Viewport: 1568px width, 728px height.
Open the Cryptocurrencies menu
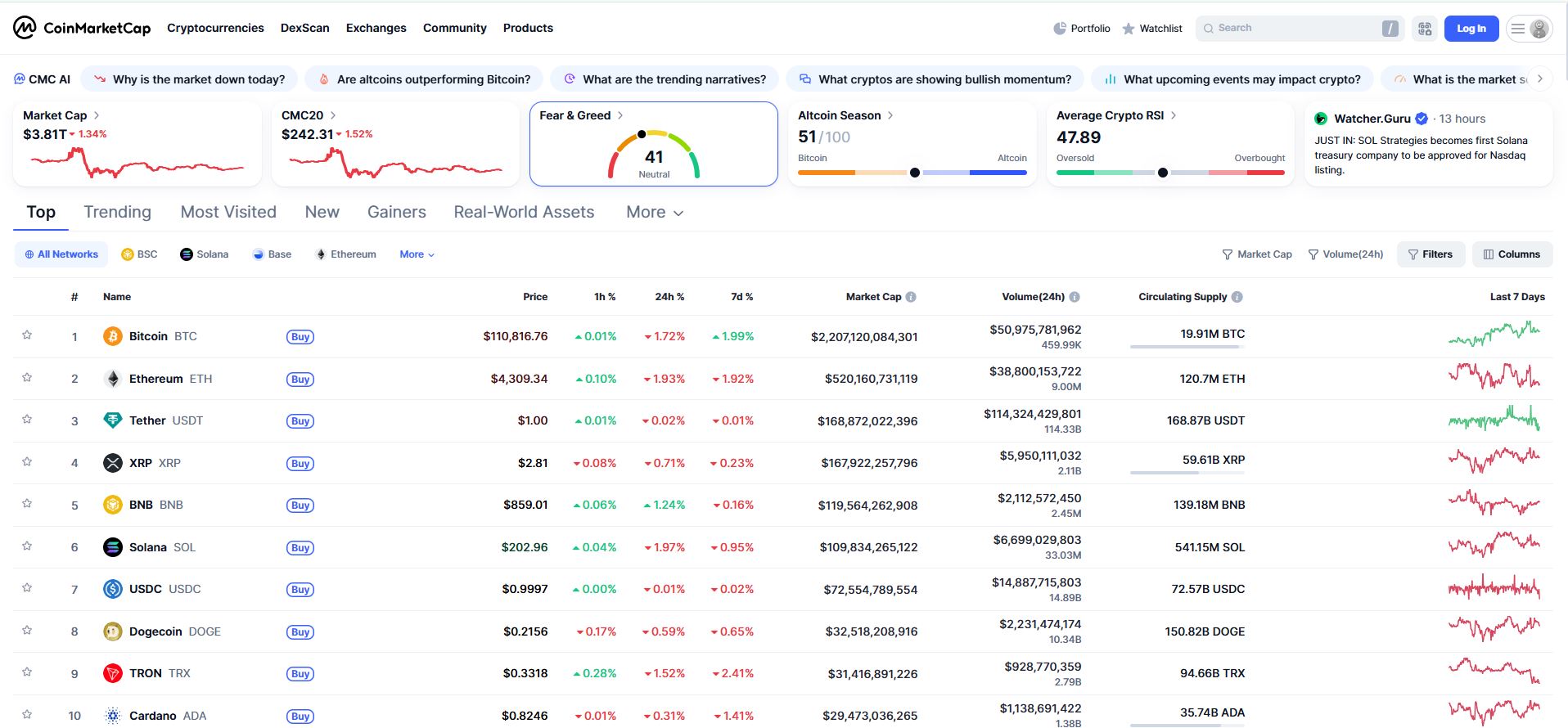point(215,28)
